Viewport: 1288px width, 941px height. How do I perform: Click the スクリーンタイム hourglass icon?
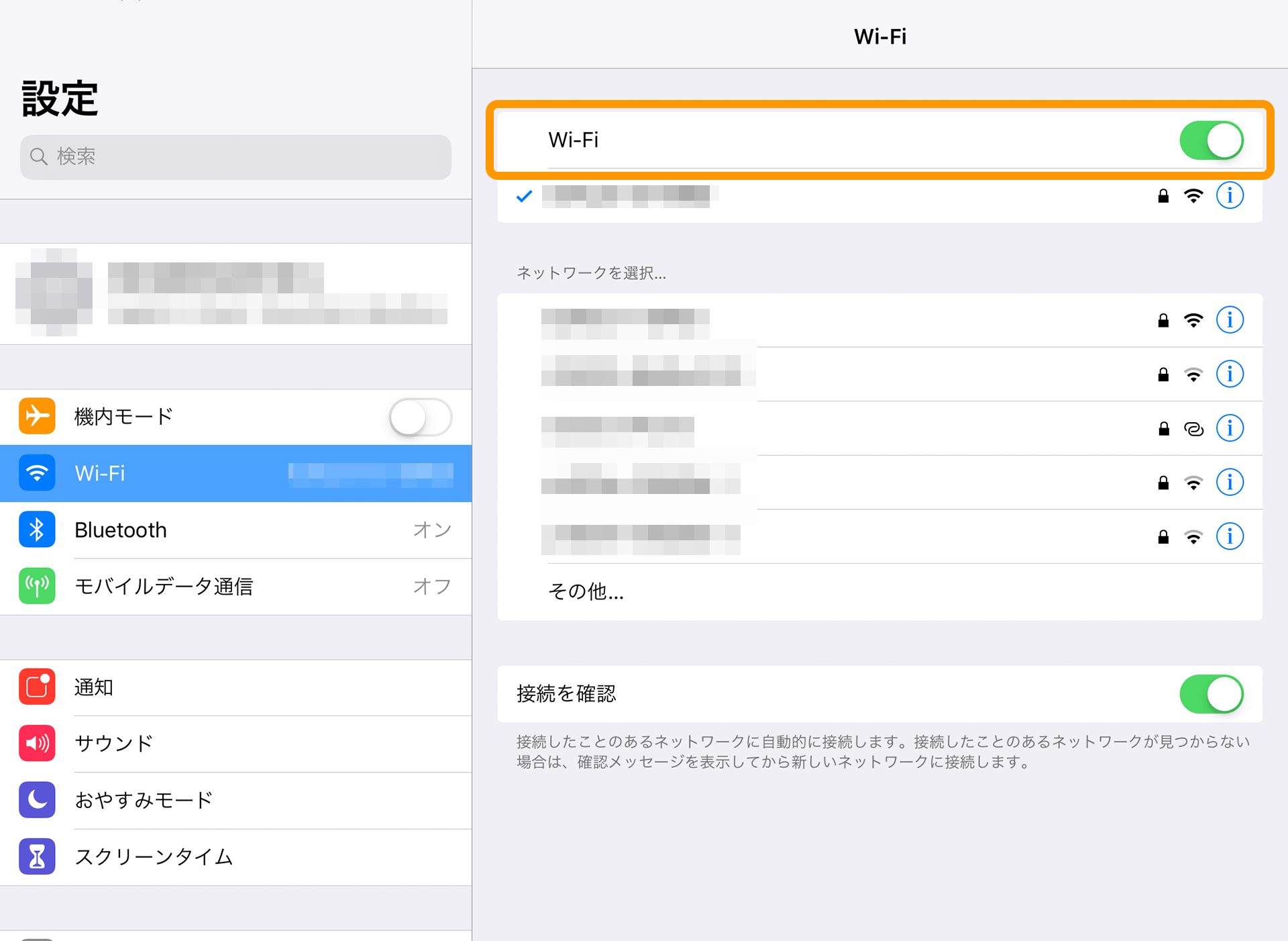[x=37, y=856]
